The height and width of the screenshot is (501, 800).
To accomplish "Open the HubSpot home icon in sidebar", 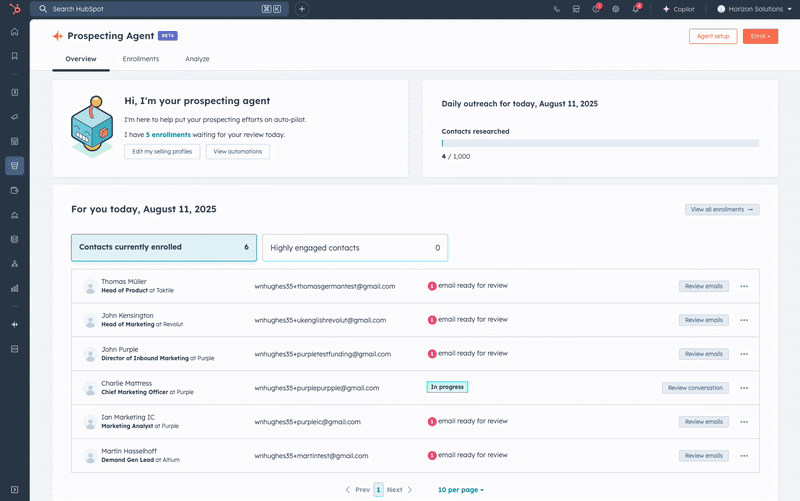I will [14, 31].
